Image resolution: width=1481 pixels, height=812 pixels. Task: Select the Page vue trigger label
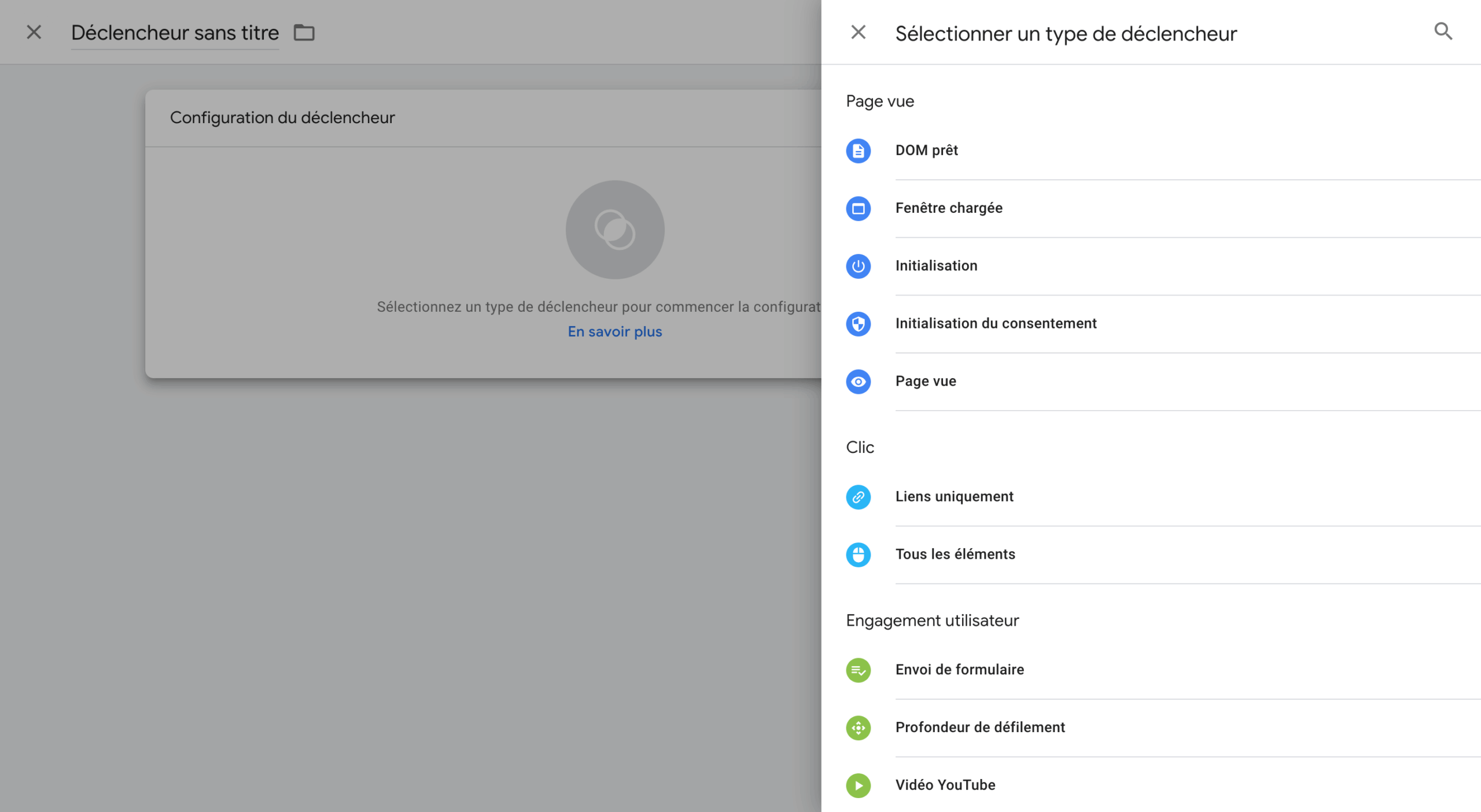click(x=926, y=381)
